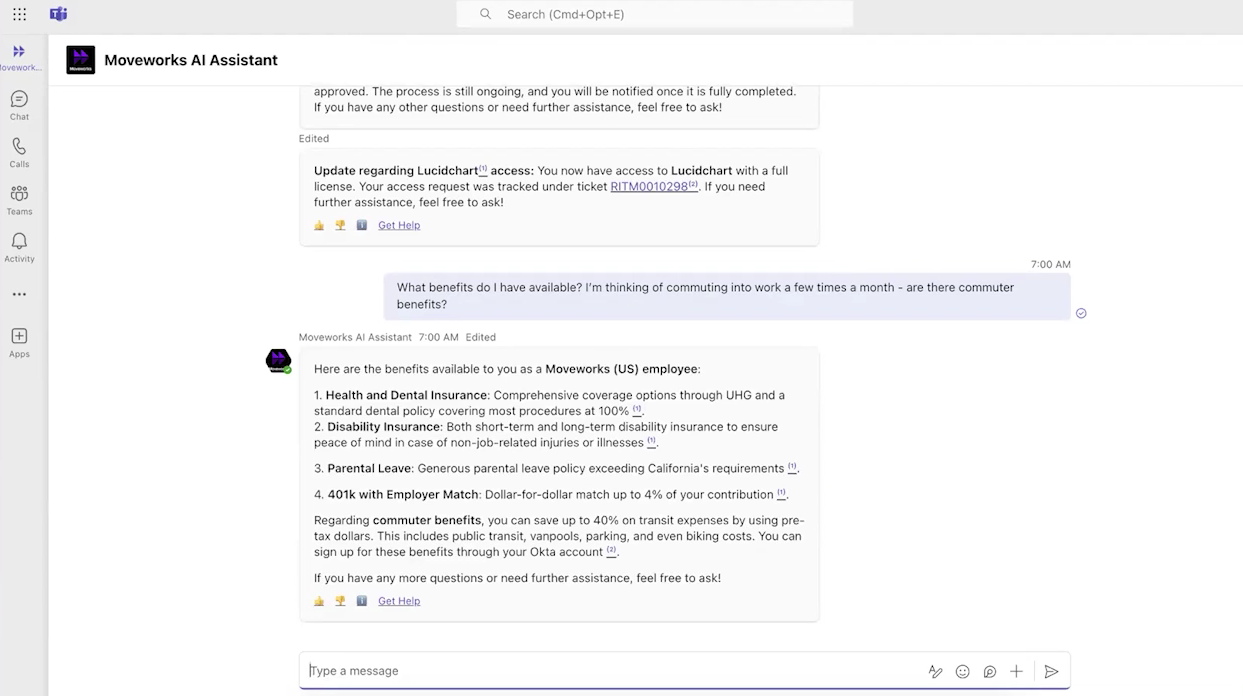Give thumbs up to benefits answer
This screenshot has height=696, width=1243.
coord(319,601)
